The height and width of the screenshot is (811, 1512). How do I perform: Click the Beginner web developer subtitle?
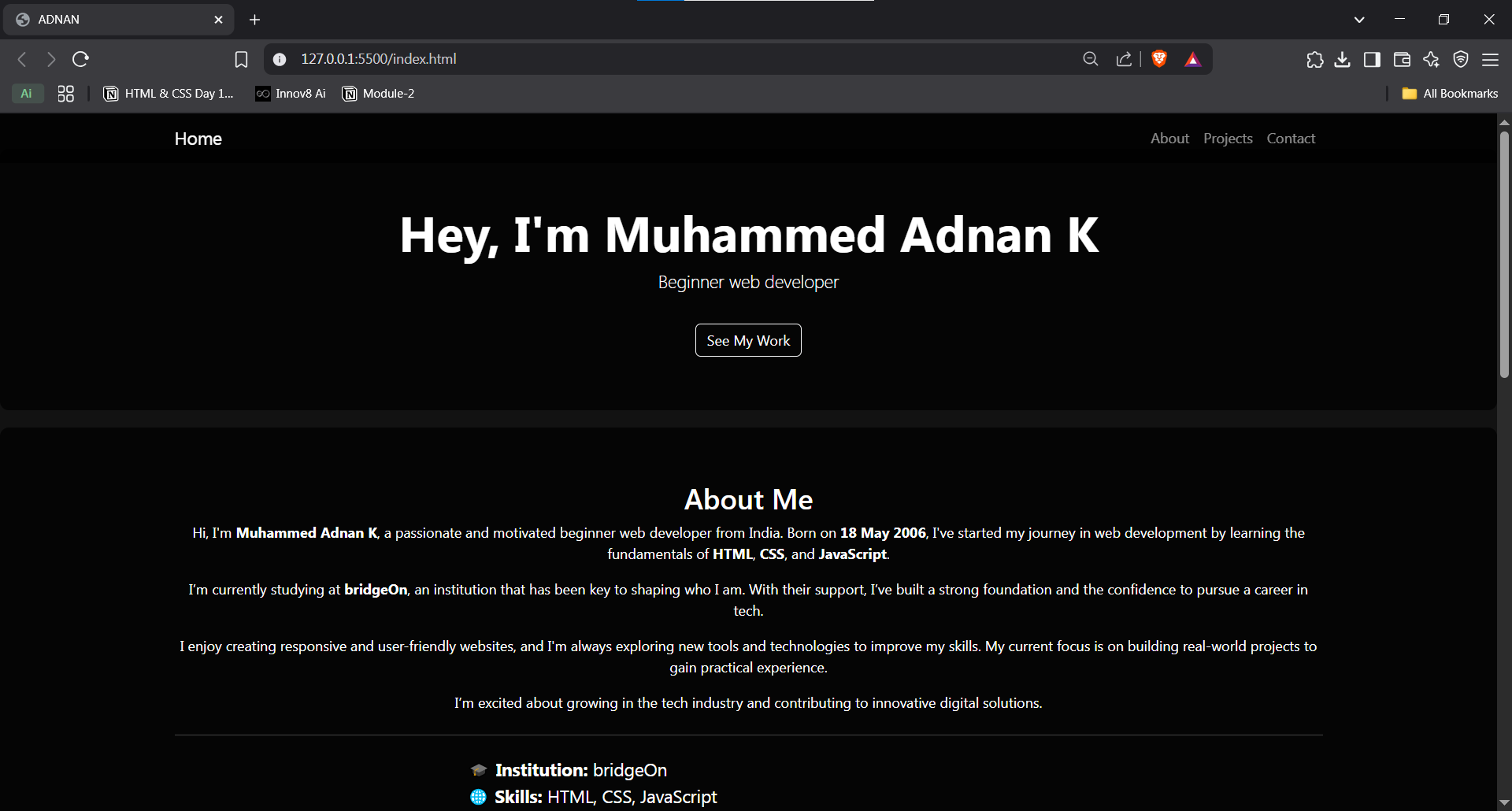pos(748,282)
